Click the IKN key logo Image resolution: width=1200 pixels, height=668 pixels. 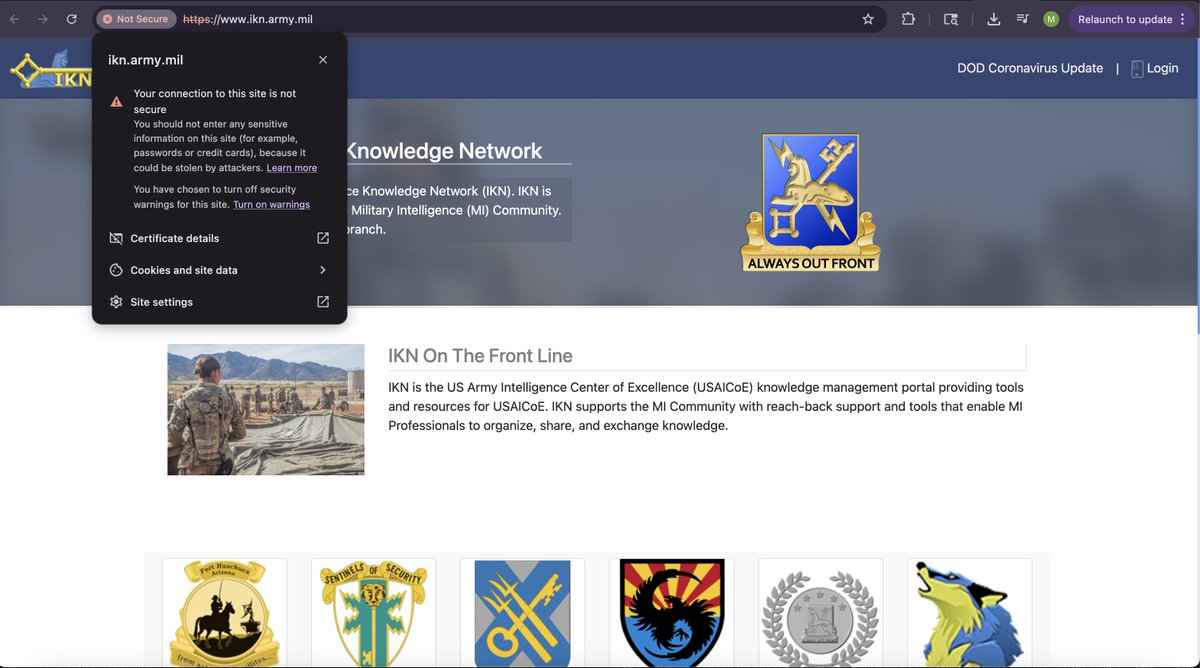(50, 70)
